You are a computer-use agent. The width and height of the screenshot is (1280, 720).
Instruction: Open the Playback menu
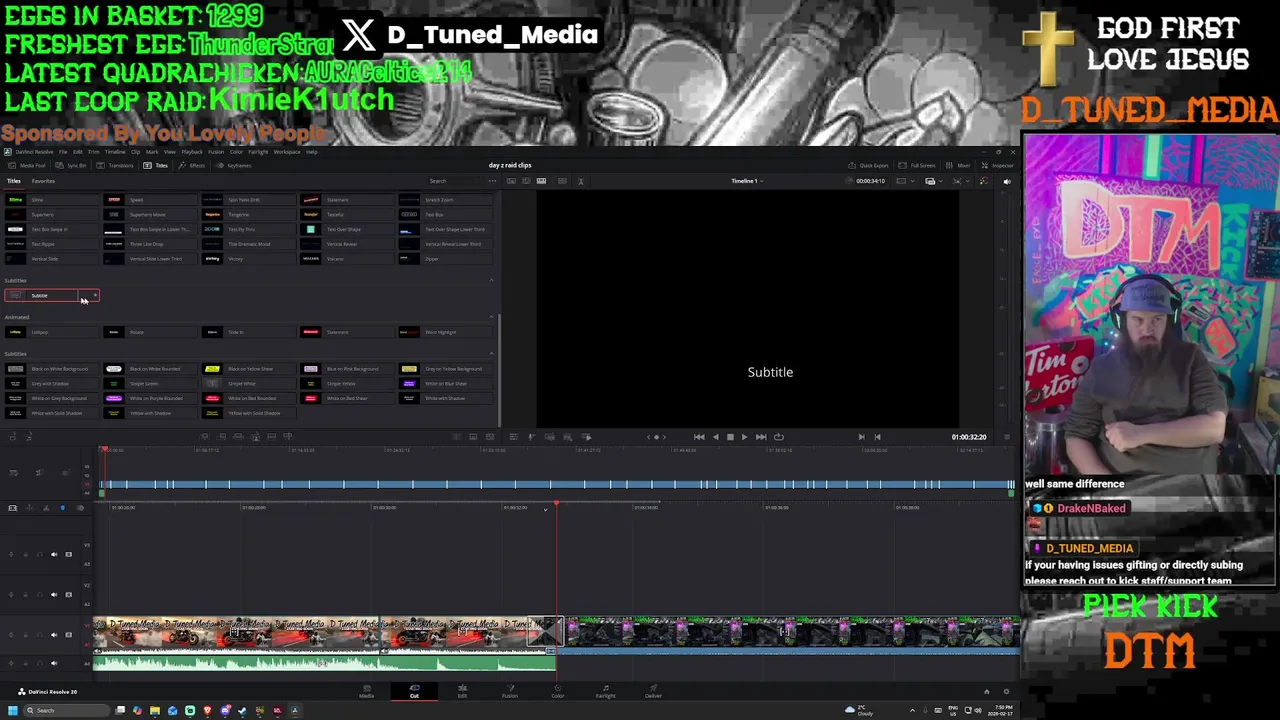pos(192,152)
